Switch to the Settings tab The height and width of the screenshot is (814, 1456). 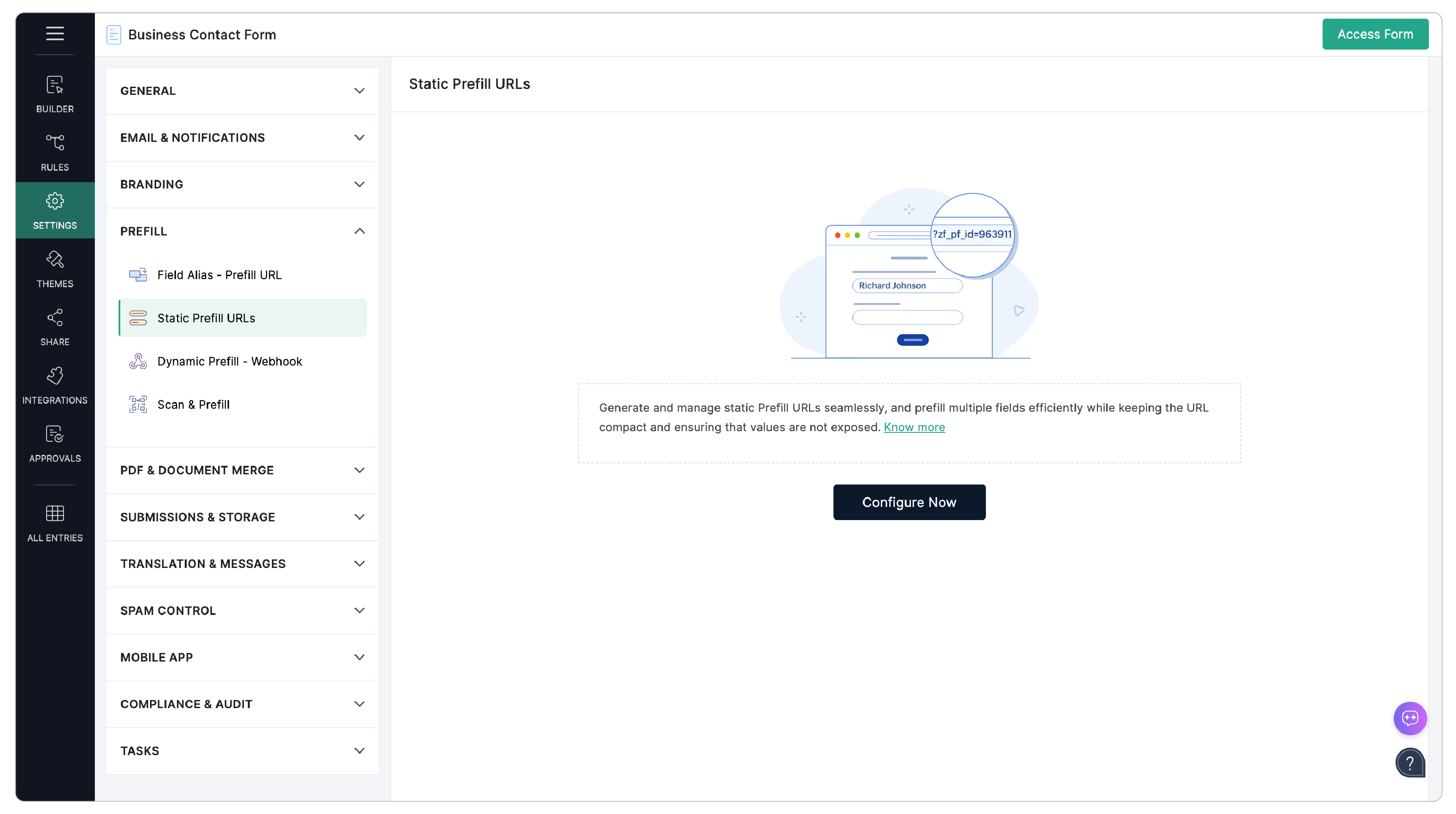tap(55, 210)
